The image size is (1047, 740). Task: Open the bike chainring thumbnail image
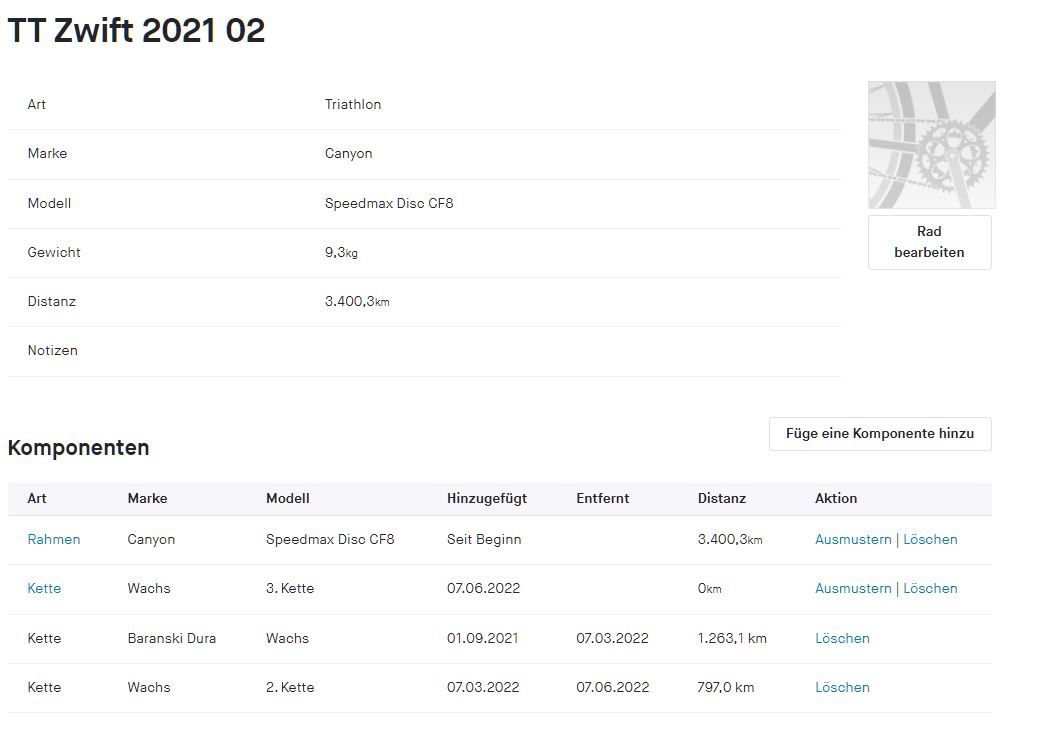point(931,145)
